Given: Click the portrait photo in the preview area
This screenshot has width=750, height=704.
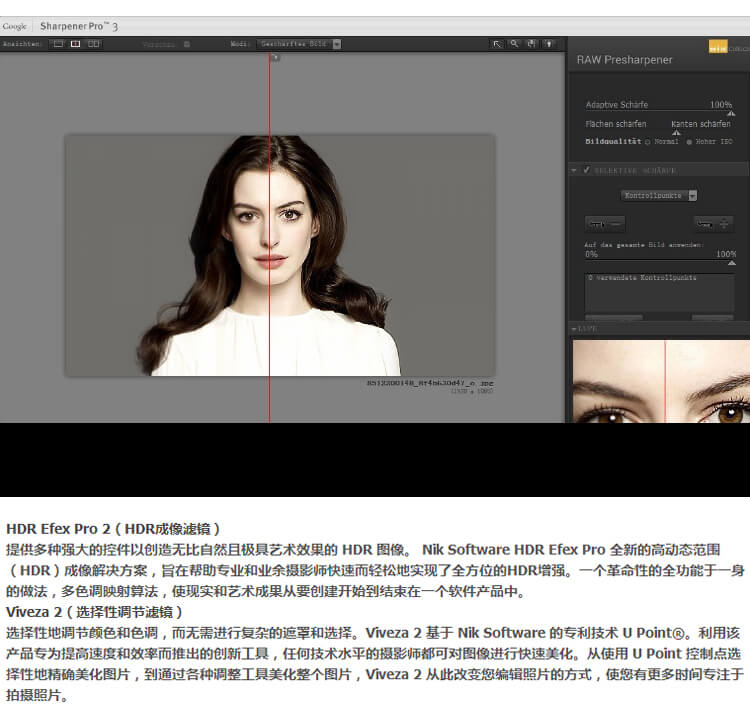Looking at the screenshot, I should click(280, 255).
